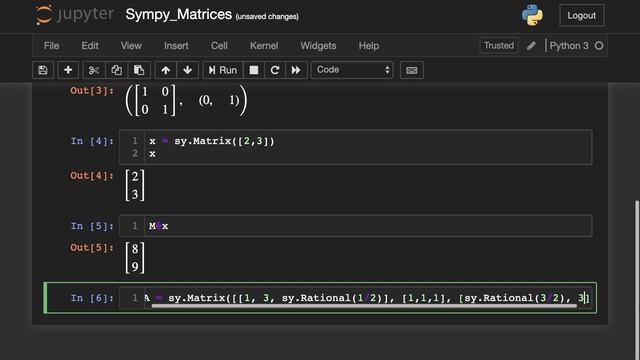Open the Kernel menu
The width and height of the screenshot is (640, 360).
tap(264, 46)
